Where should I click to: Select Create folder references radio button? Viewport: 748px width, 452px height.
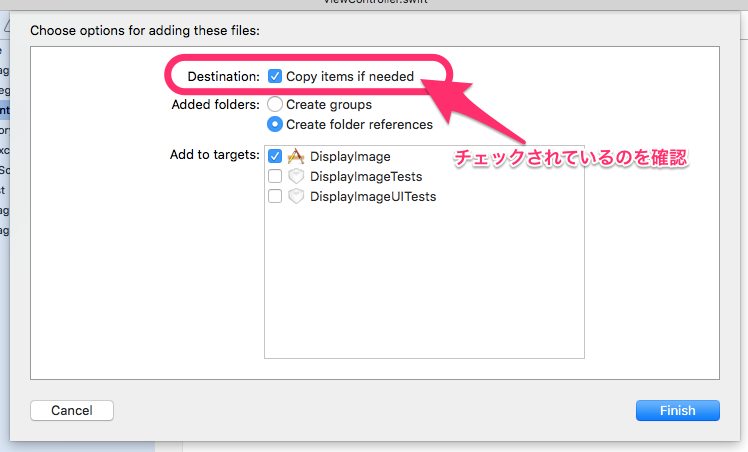275,124
